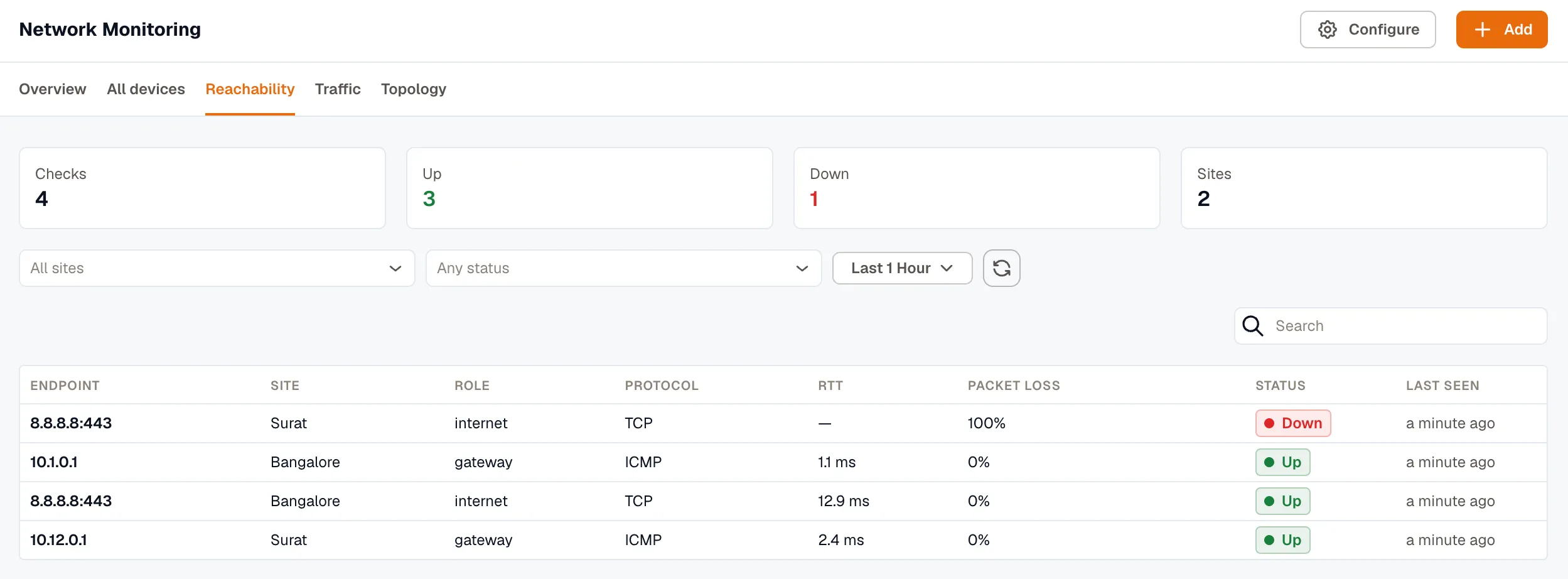
Task: Open the All sites dropdown
Action: click(x=217, y=268)
